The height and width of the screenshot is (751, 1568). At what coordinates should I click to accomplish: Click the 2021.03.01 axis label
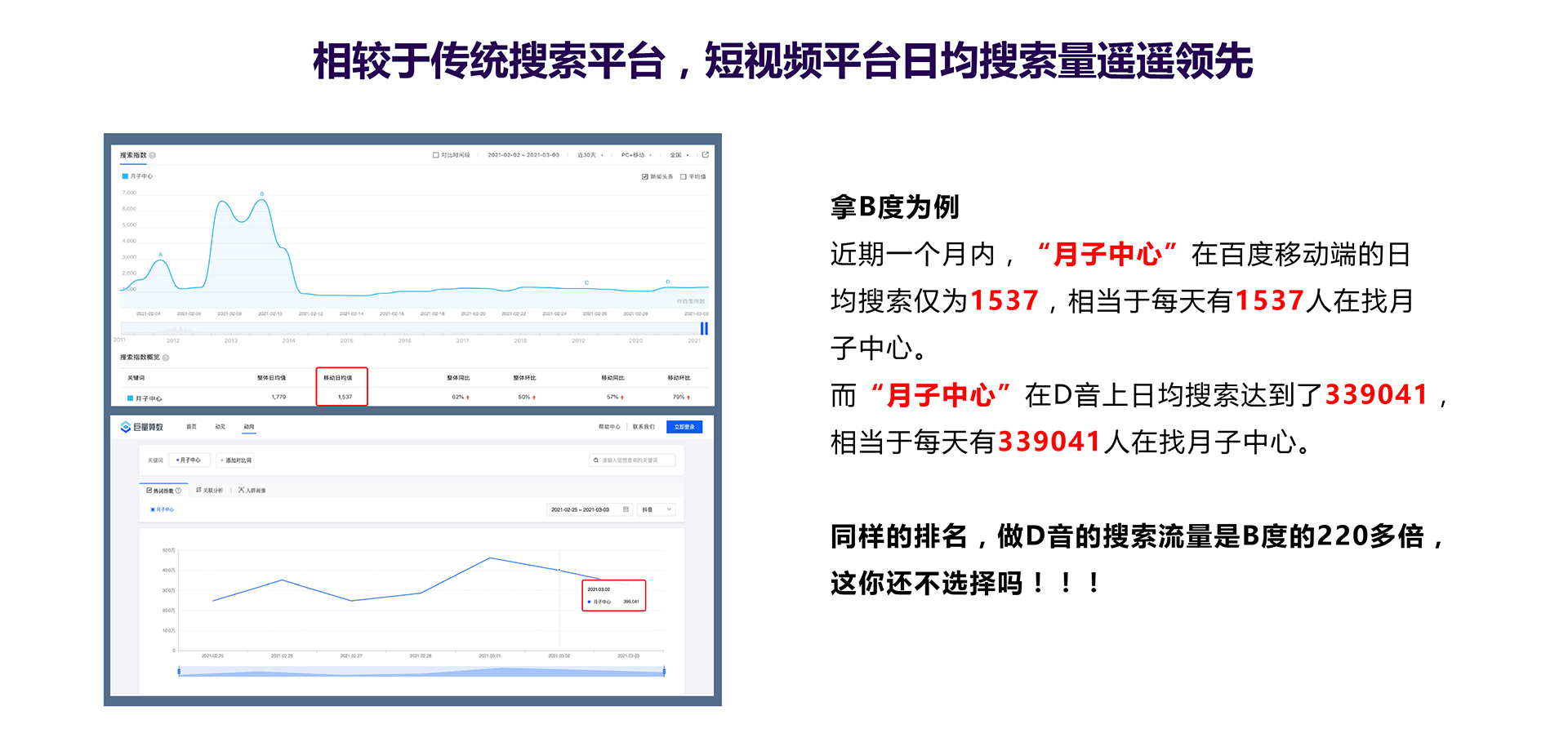pyautogui.click(x=490, y=656)
